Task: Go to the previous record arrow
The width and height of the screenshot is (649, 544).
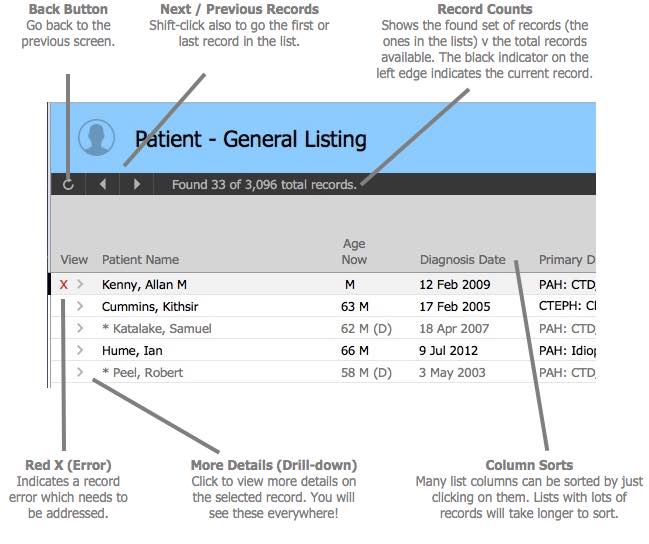Action: click(103, 184)
